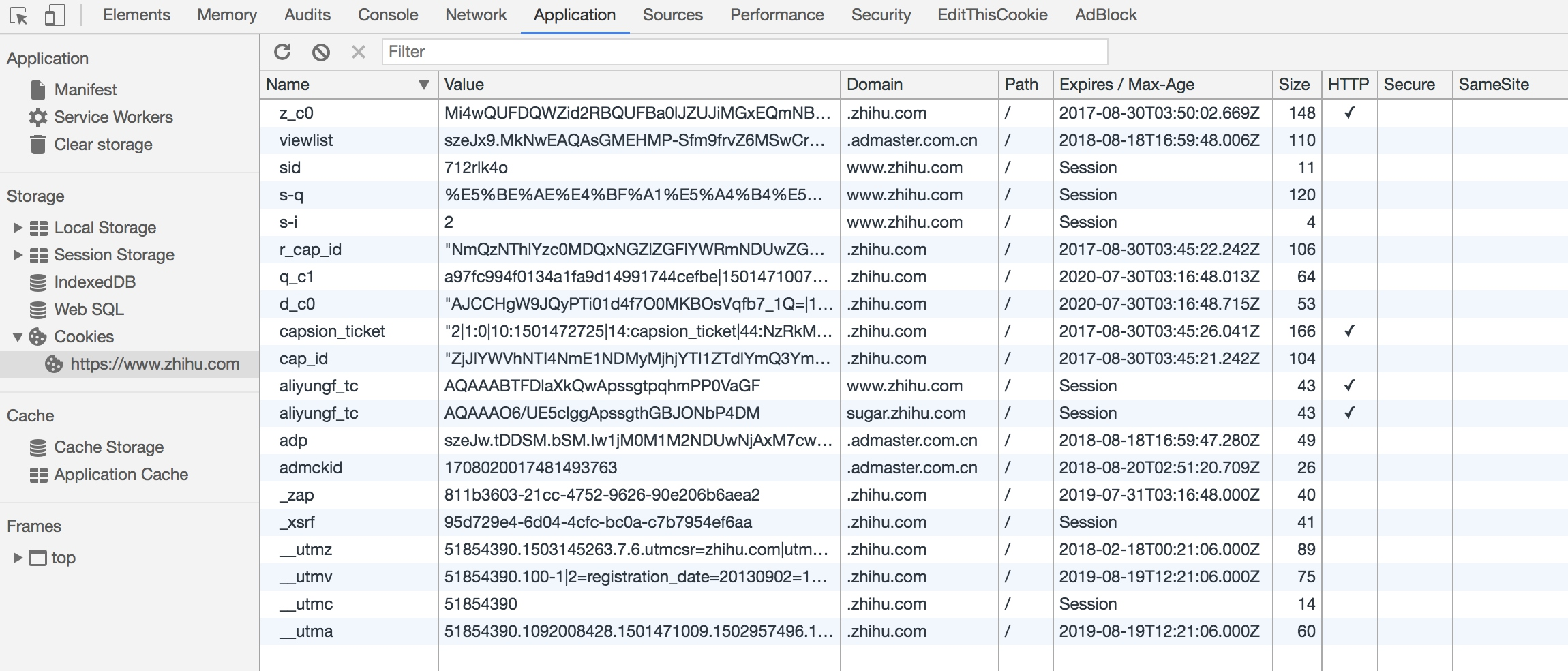The image size is (1568, 671).
Task: Switch to the AdBlock tab
Action: coord(1106,15)
